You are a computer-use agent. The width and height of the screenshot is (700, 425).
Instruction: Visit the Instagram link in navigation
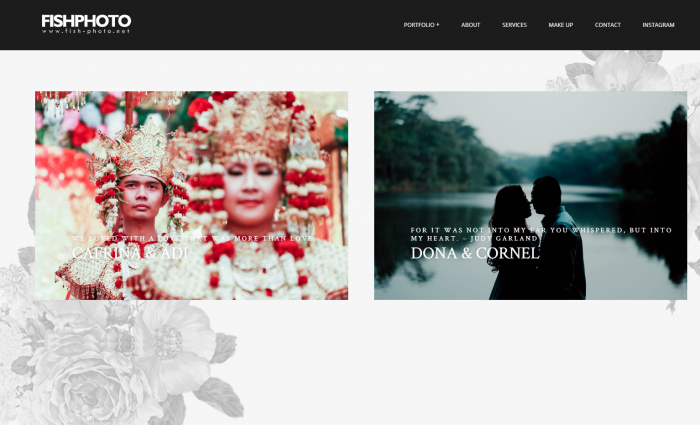(658, 25)
